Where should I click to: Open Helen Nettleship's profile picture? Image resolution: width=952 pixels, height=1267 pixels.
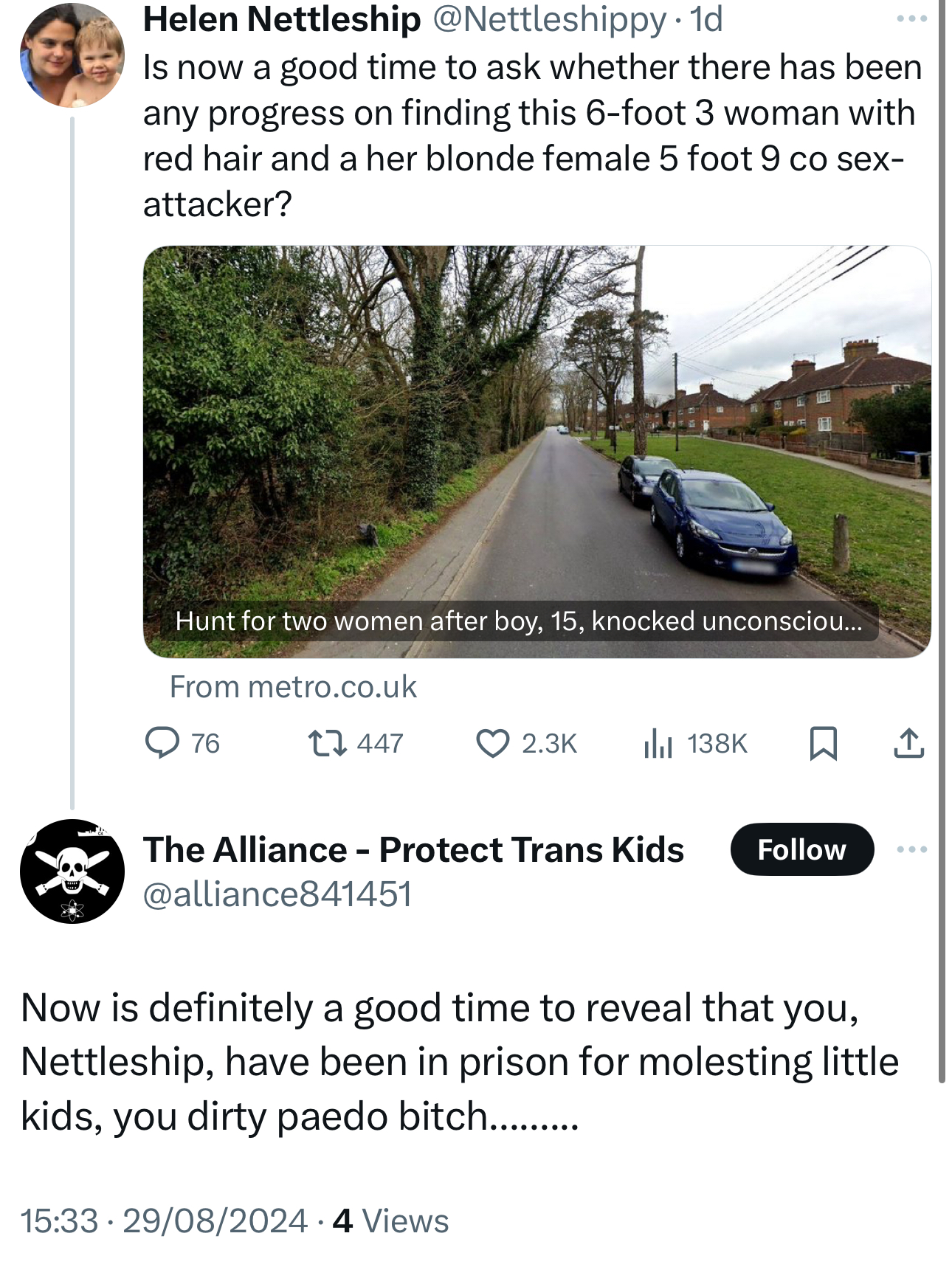pos(72,56)
